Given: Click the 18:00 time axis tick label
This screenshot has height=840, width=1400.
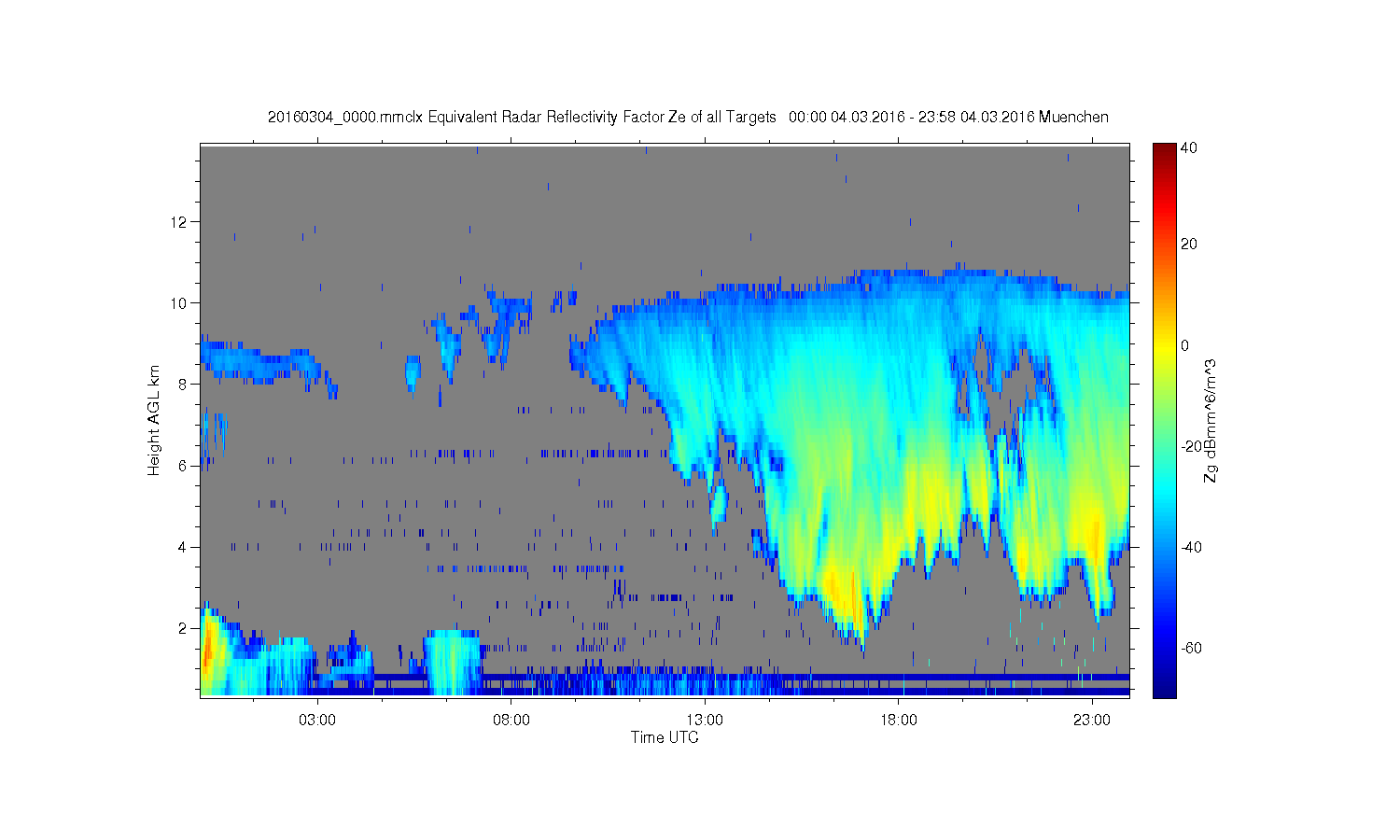Looking at the screenshot, I should click(899, 720).
